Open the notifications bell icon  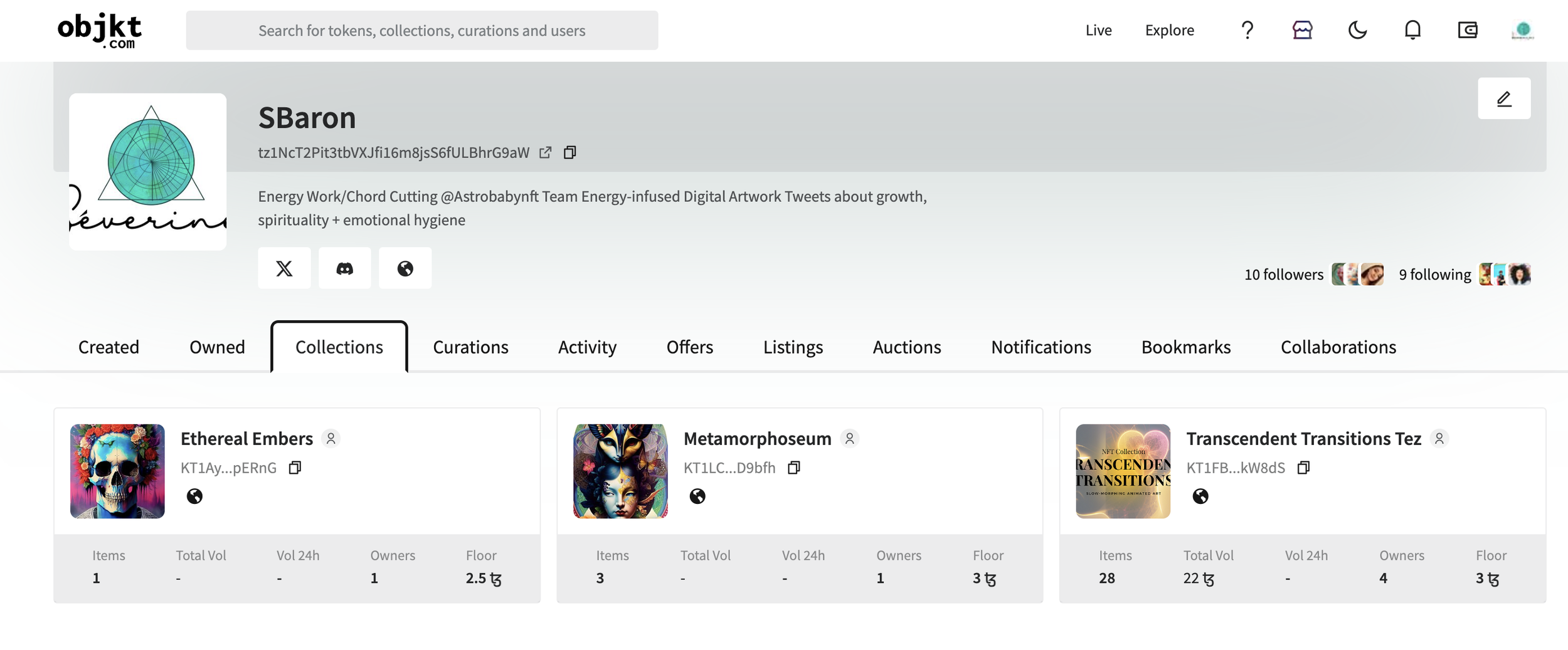click(x=1412, y=30)
